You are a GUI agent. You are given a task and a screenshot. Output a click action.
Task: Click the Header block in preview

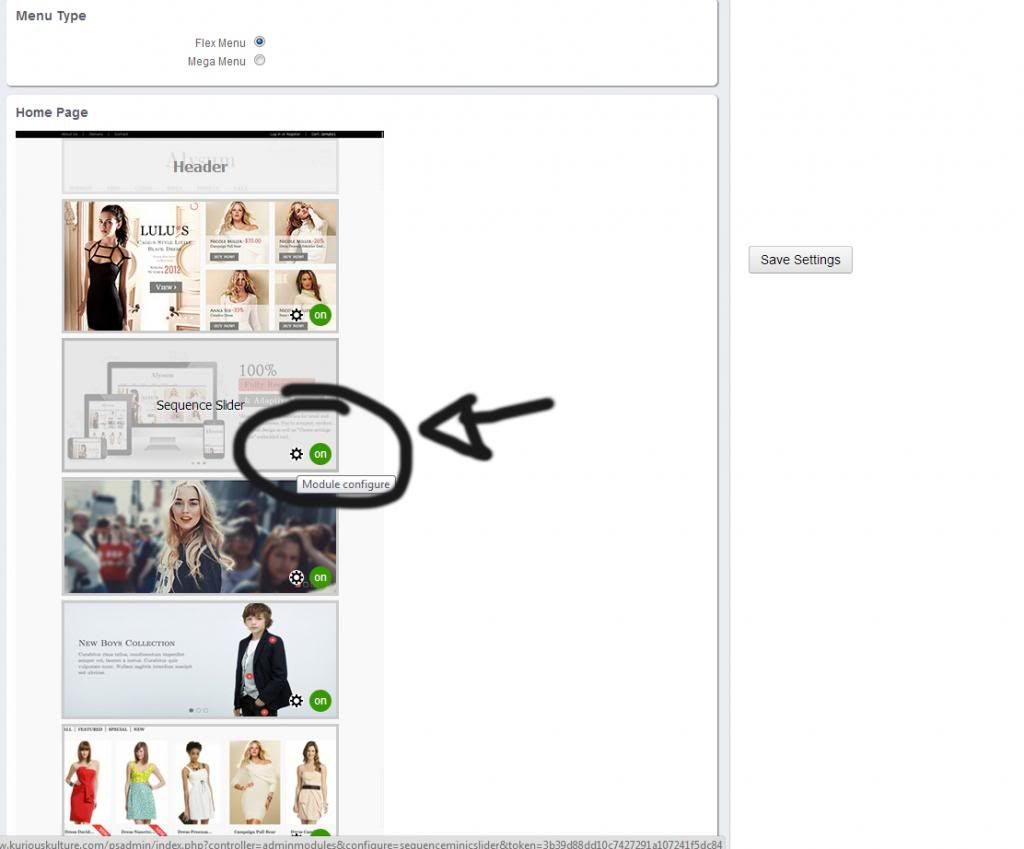coord(200,166)
